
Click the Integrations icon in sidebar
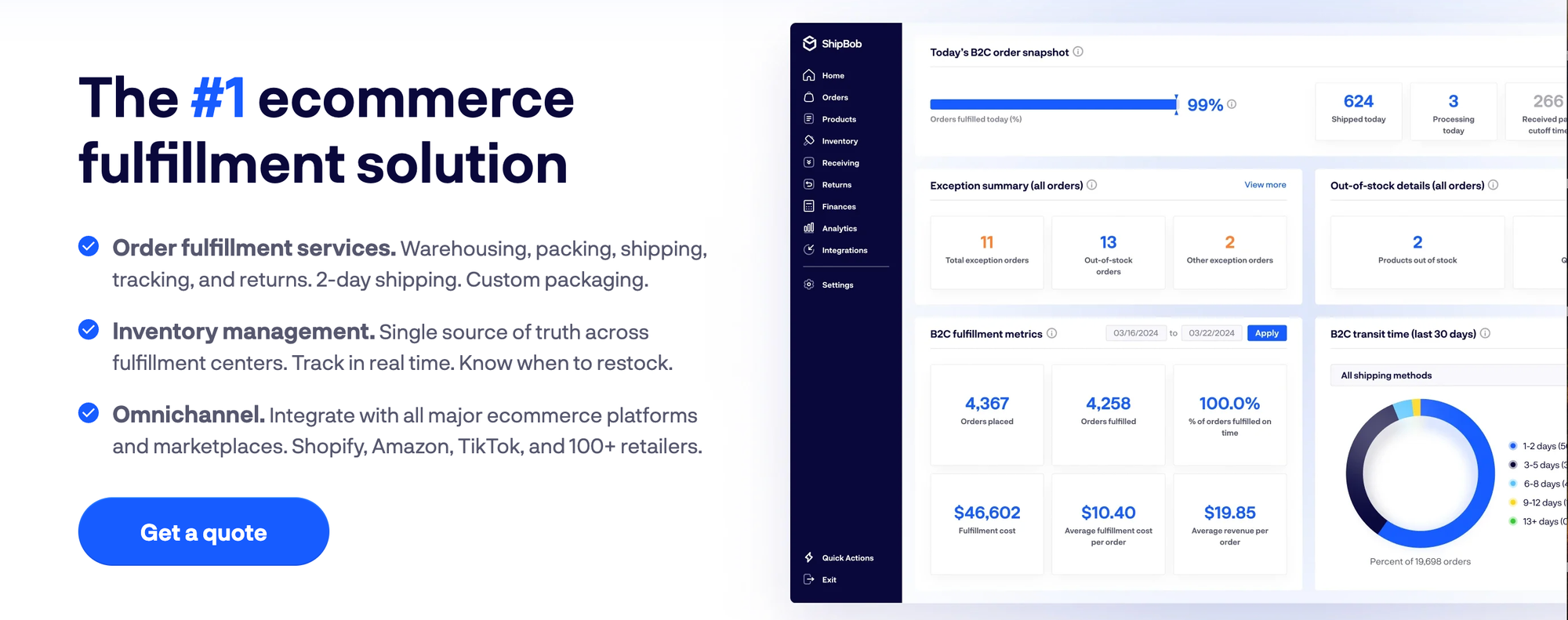(809, 250)
